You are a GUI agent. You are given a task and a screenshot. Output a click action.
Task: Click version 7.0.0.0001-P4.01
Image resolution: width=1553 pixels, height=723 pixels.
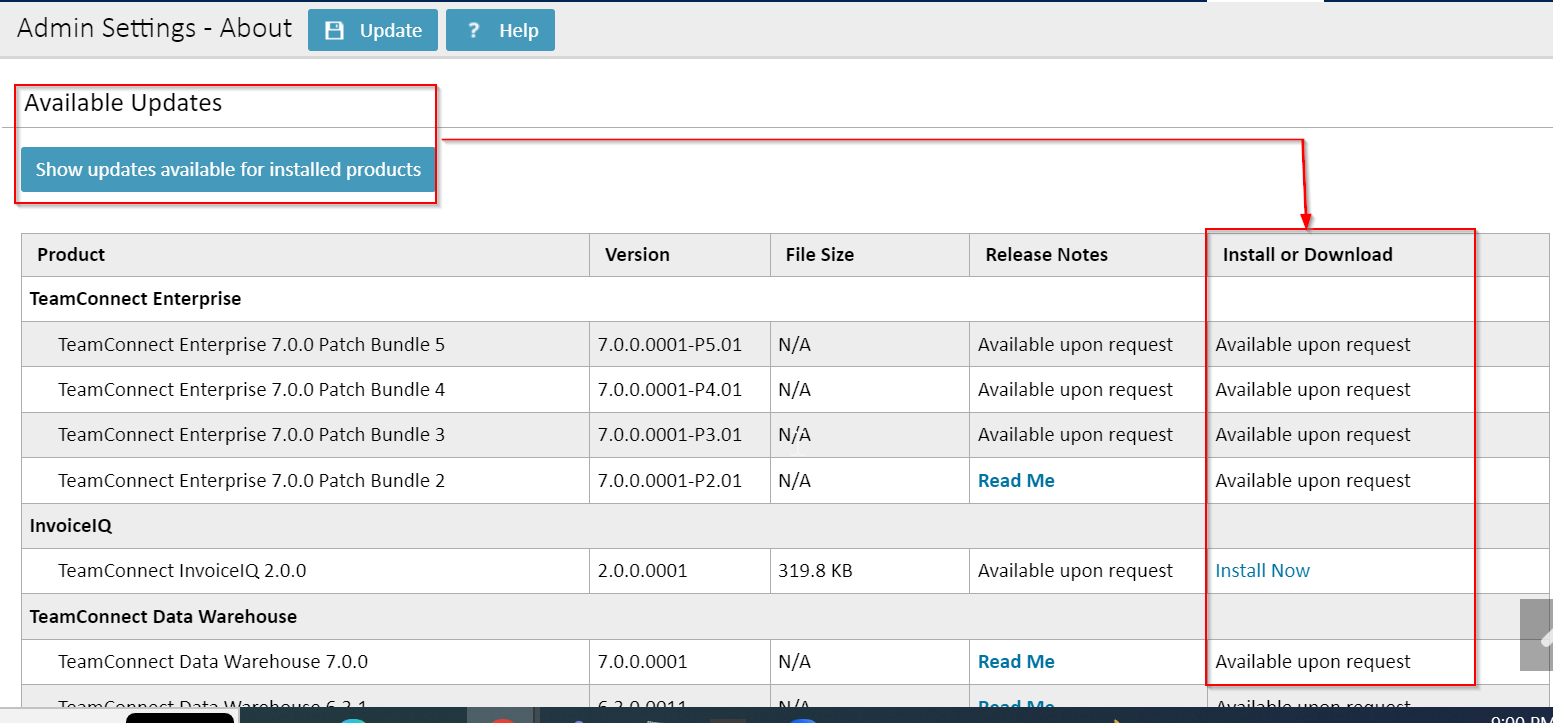670,390
